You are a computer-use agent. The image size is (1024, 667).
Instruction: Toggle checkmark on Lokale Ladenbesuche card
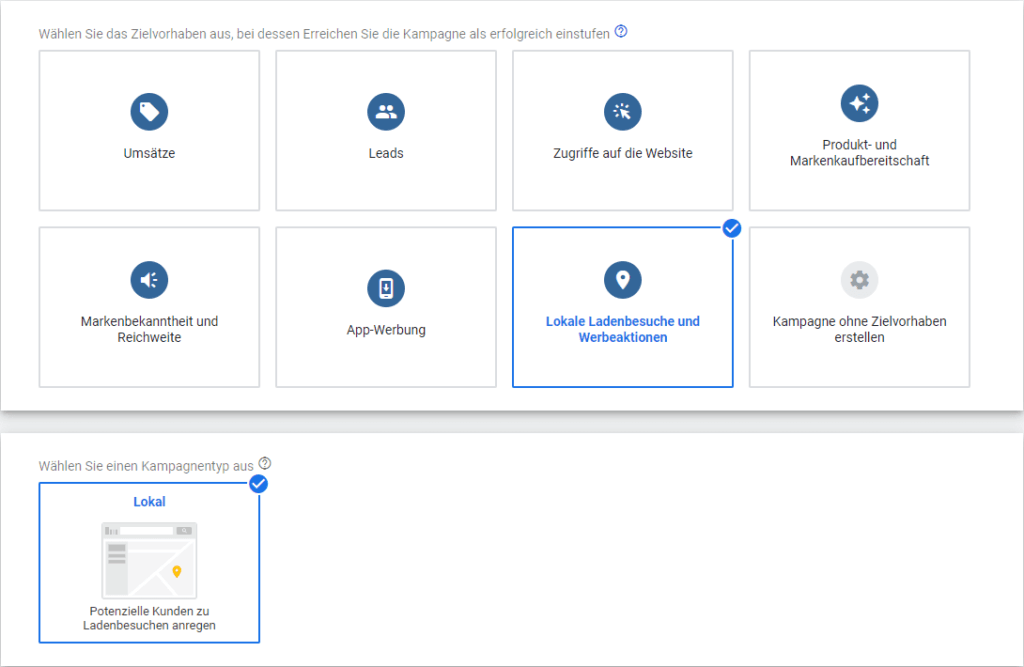pos(731,229)
